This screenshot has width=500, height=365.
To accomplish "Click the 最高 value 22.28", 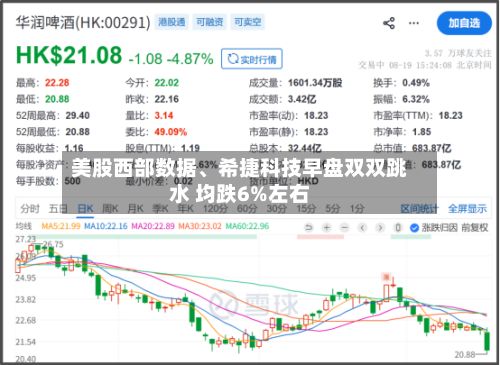I will tap(57, 83).
